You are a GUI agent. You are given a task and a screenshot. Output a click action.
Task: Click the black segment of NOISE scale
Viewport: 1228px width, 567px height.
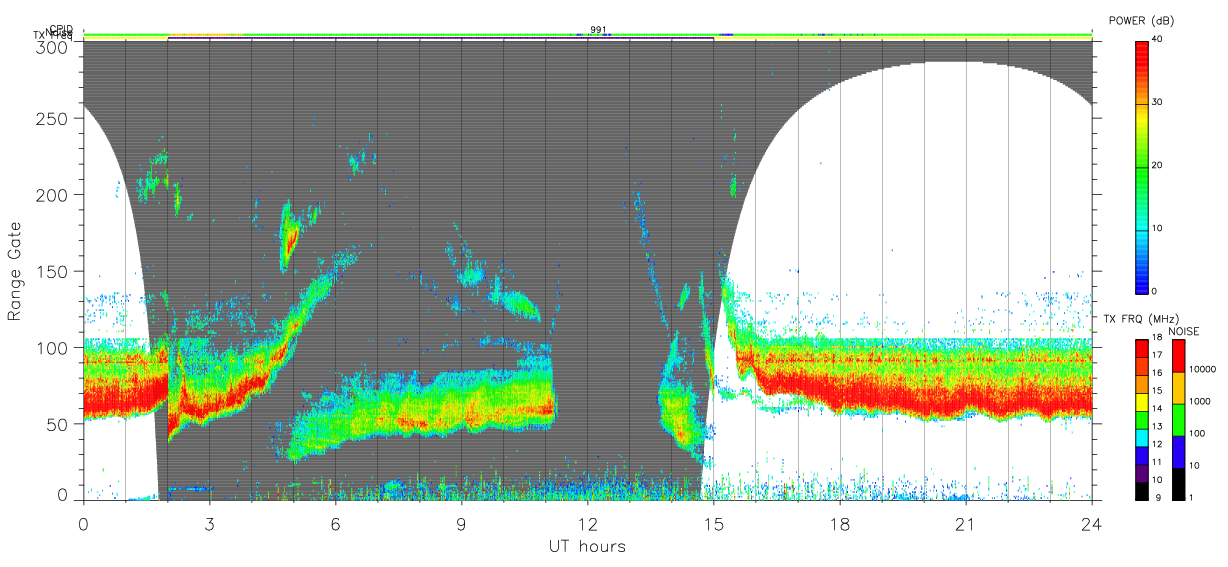click(x=1180, y=484)
